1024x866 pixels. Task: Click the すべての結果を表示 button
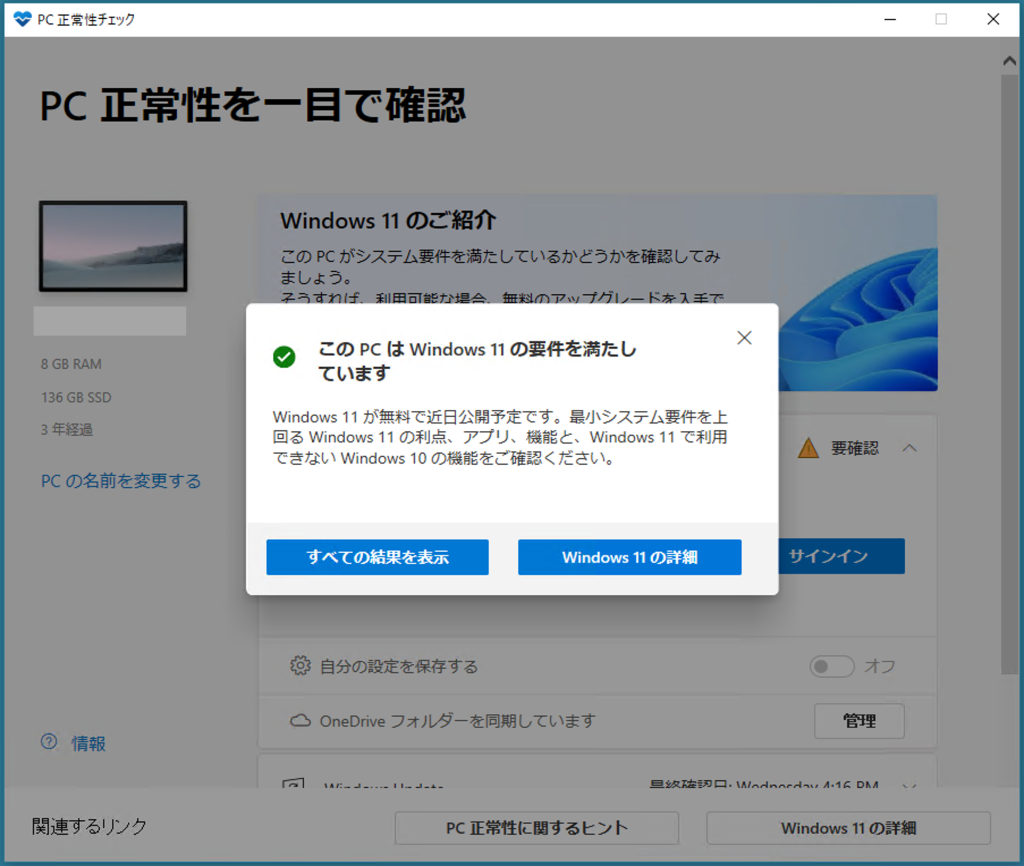(x=377, y=557)
